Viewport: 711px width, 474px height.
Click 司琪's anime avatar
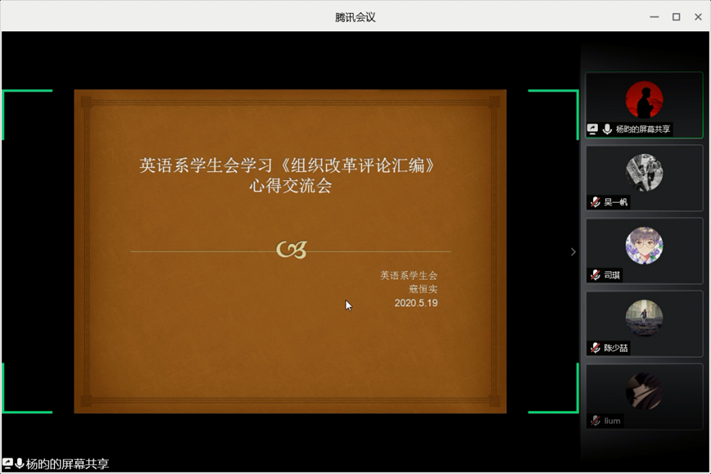click(x=644, y=245)
